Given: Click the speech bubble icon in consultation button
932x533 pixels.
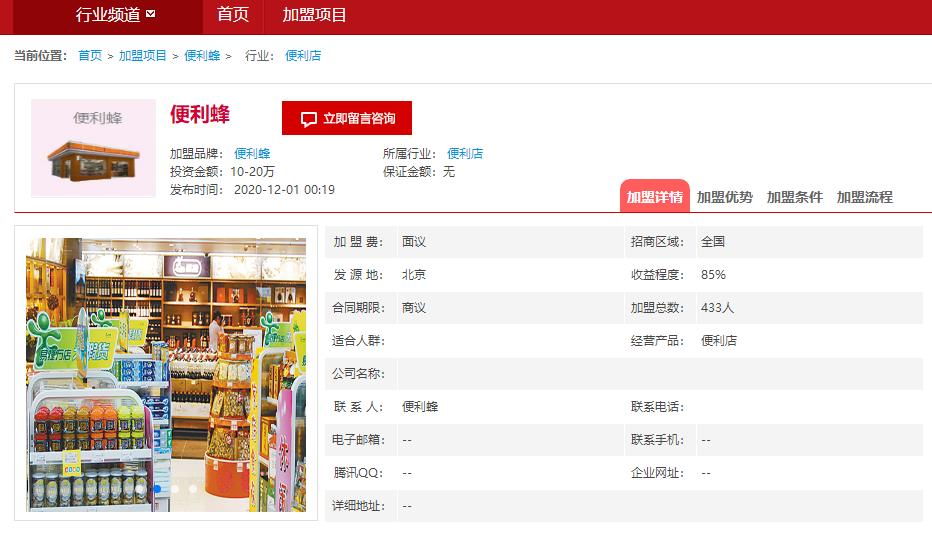Looking at the screenshot, I should pos(308,119).
